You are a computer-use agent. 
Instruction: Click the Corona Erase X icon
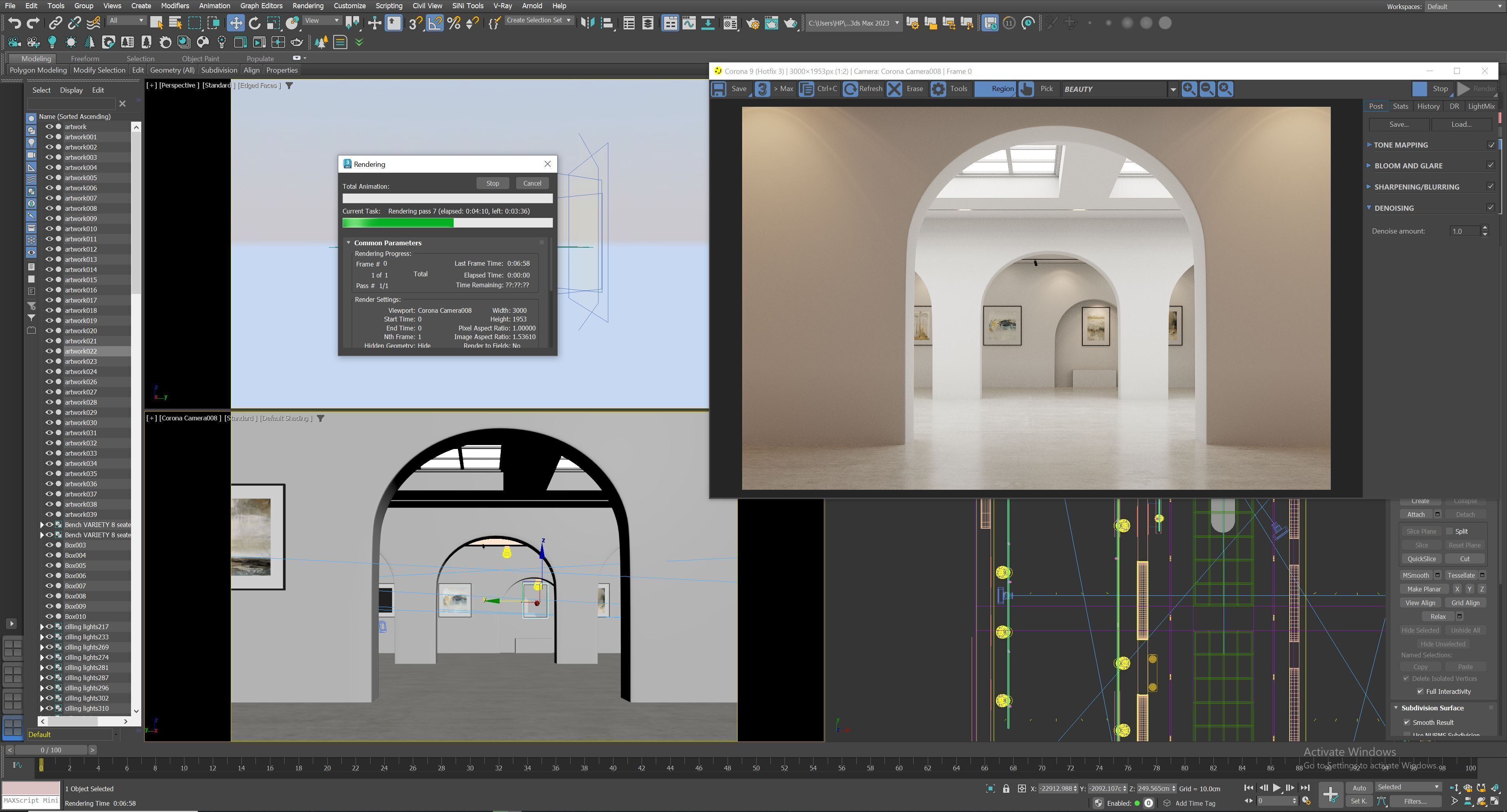coord(894,89)
